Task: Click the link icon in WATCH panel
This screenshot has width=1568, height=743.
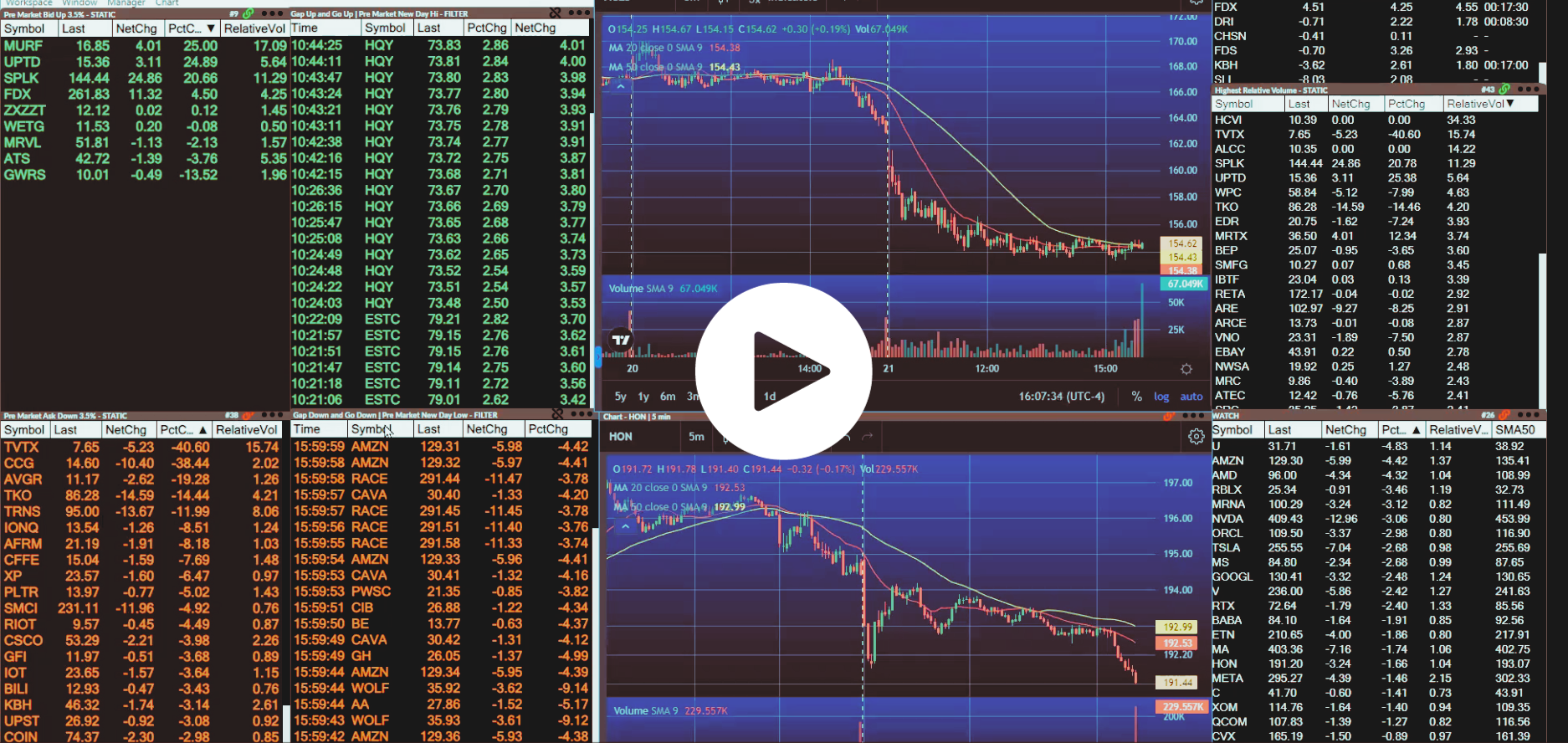Action: (x=1504, y=415)
